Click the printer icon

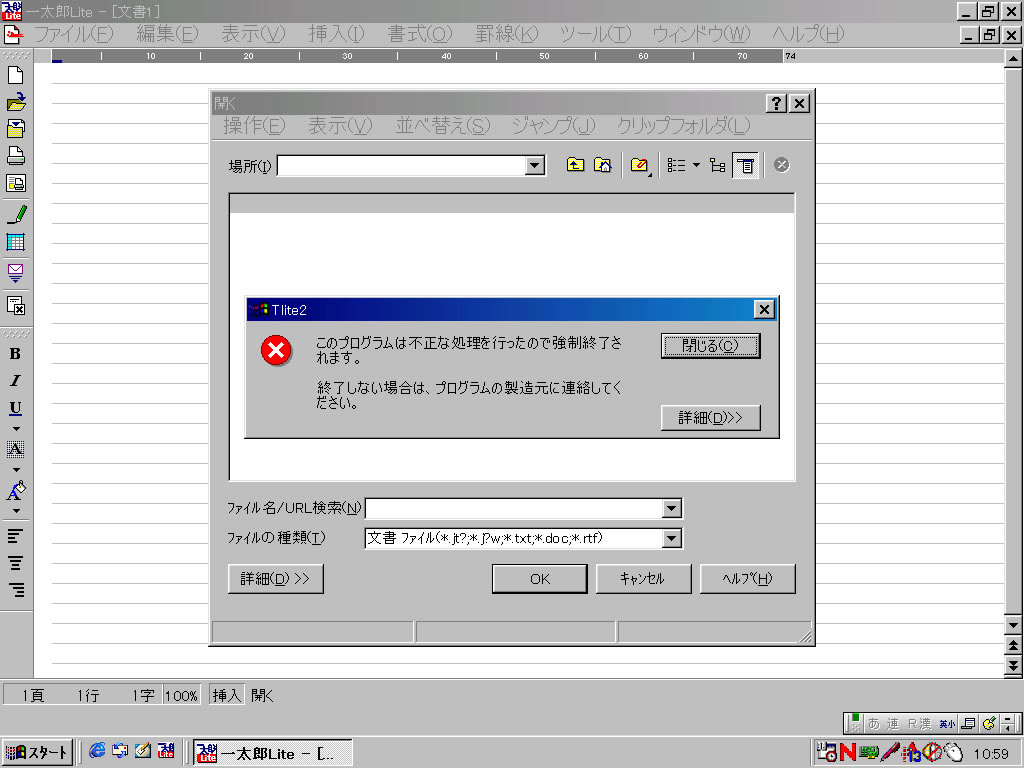(x=16, y=155)
